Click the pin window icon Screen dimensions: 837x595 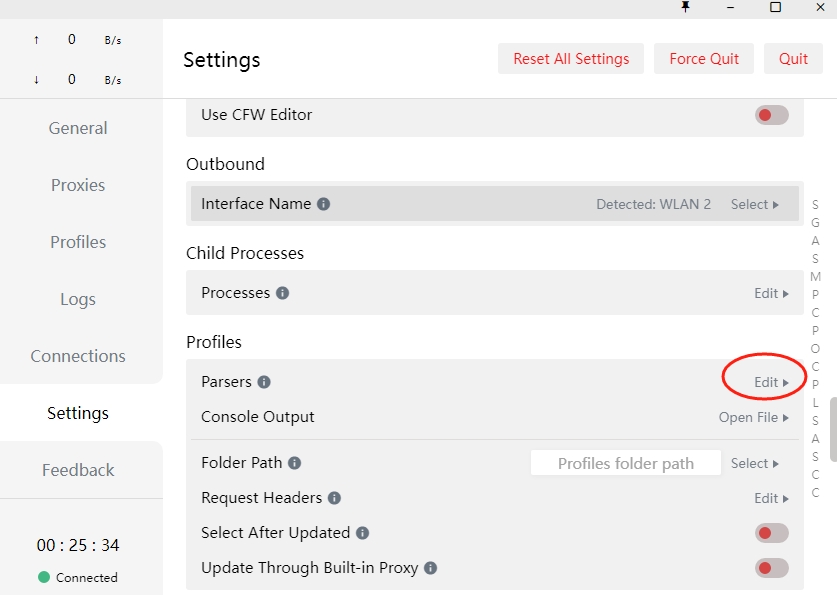coord(685,7)
